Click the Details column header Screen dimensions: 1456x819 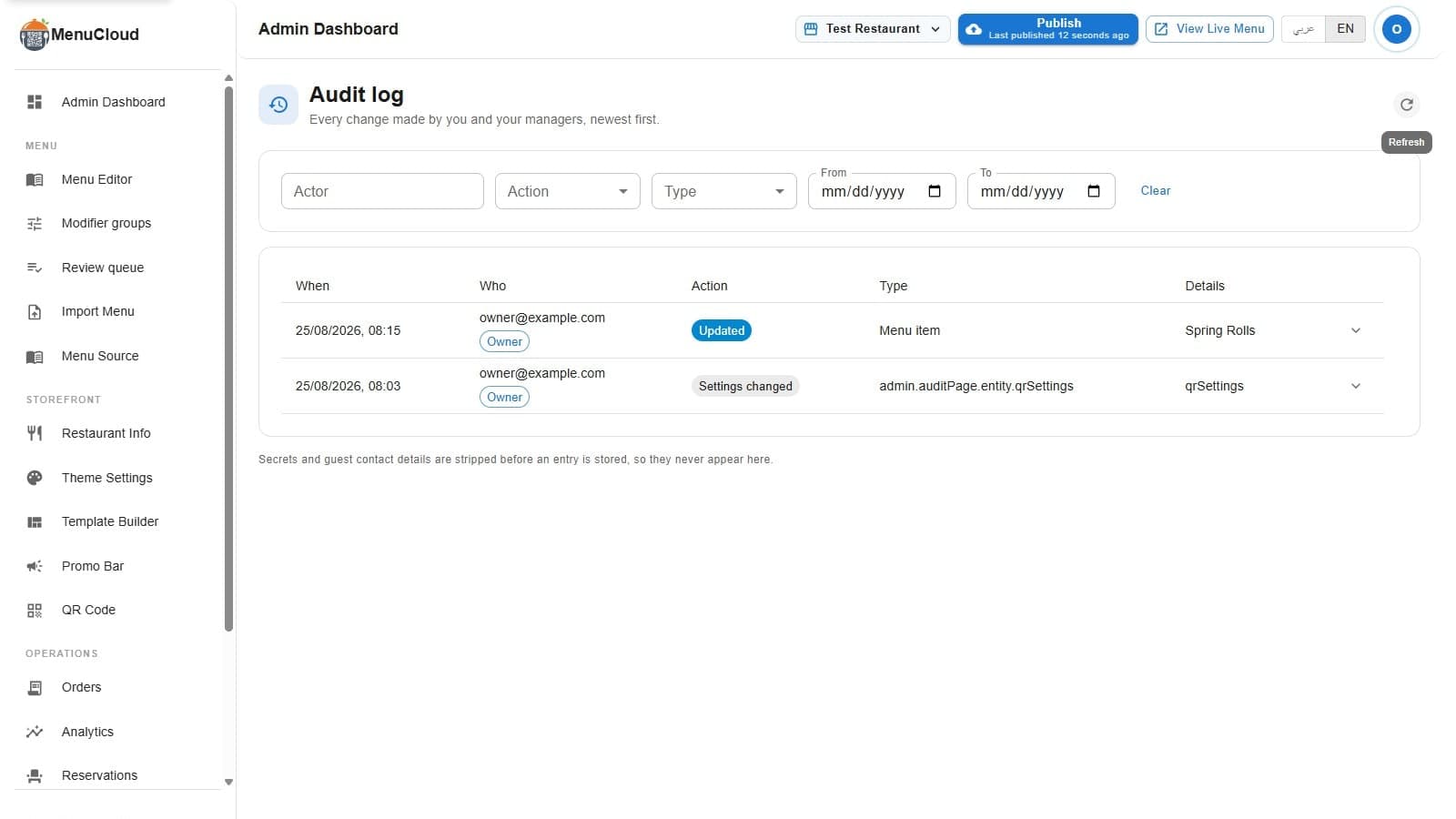coord(1205,286)
